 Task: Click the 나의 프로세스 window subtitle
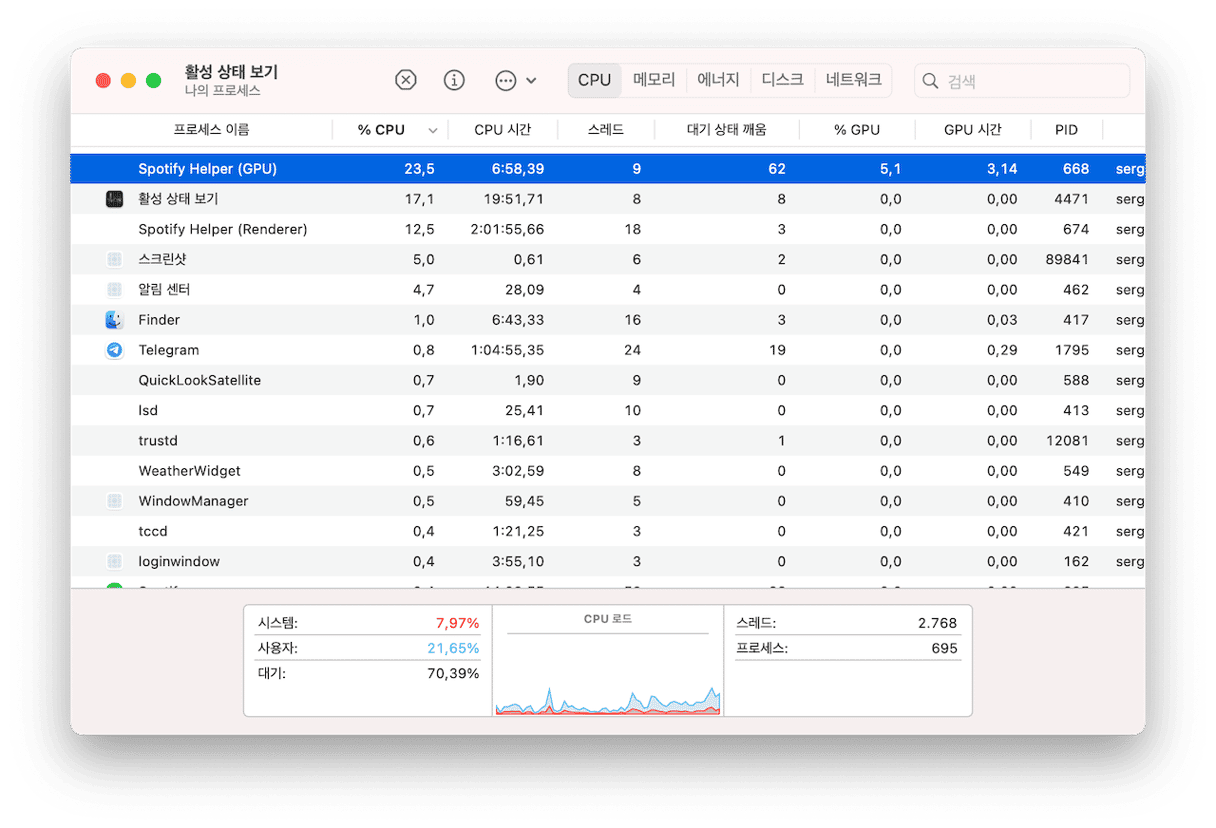(x=223, y=91)
